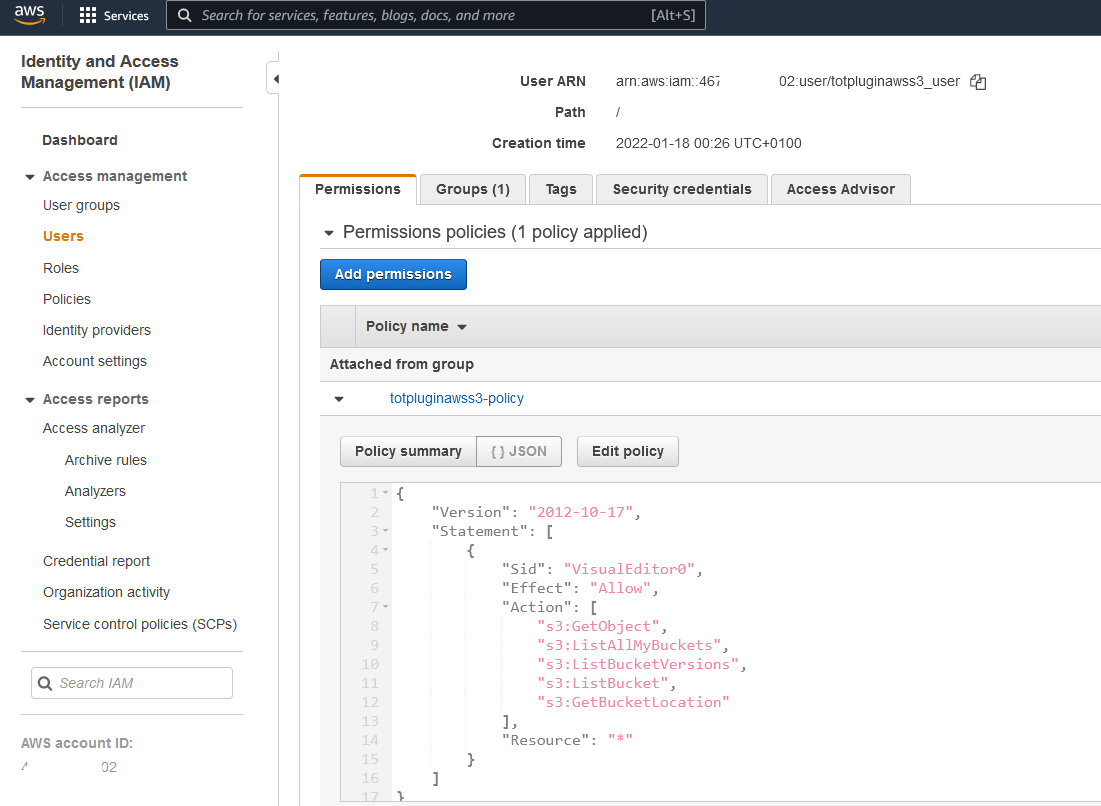Click the Edit policy button

tap(627, 451)
